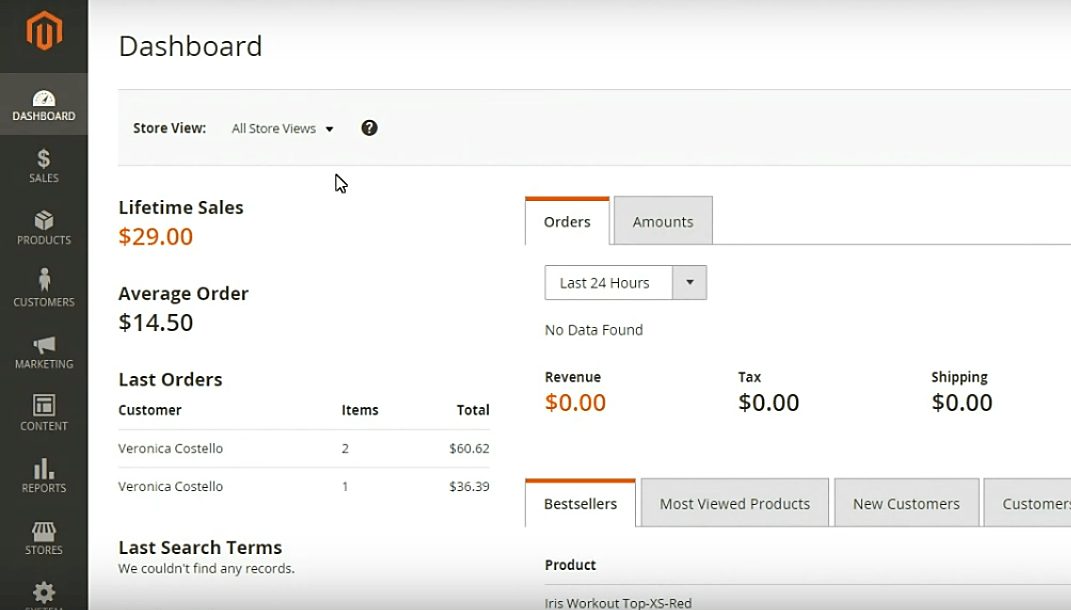
Task: Click the Store View: label
Action: click(x=169, y=128)
